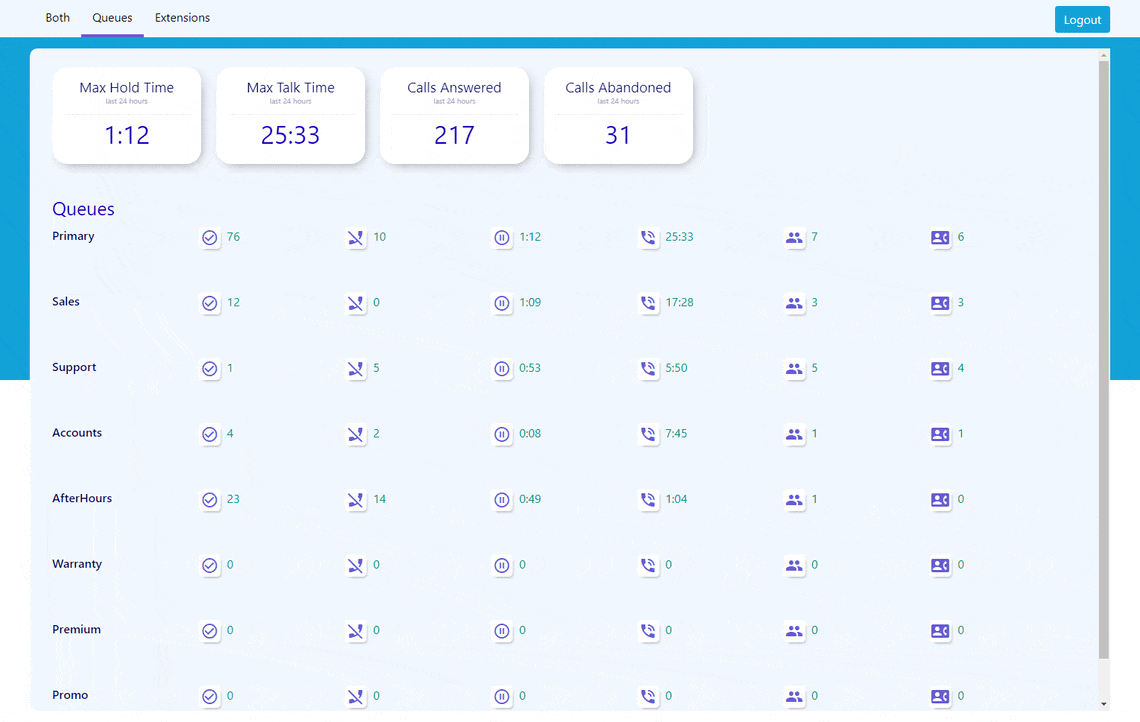The height and width of the screenshot is (722, 1140).
Task: Select the answered checkmark icon for Promo
Action: [210, 696]
